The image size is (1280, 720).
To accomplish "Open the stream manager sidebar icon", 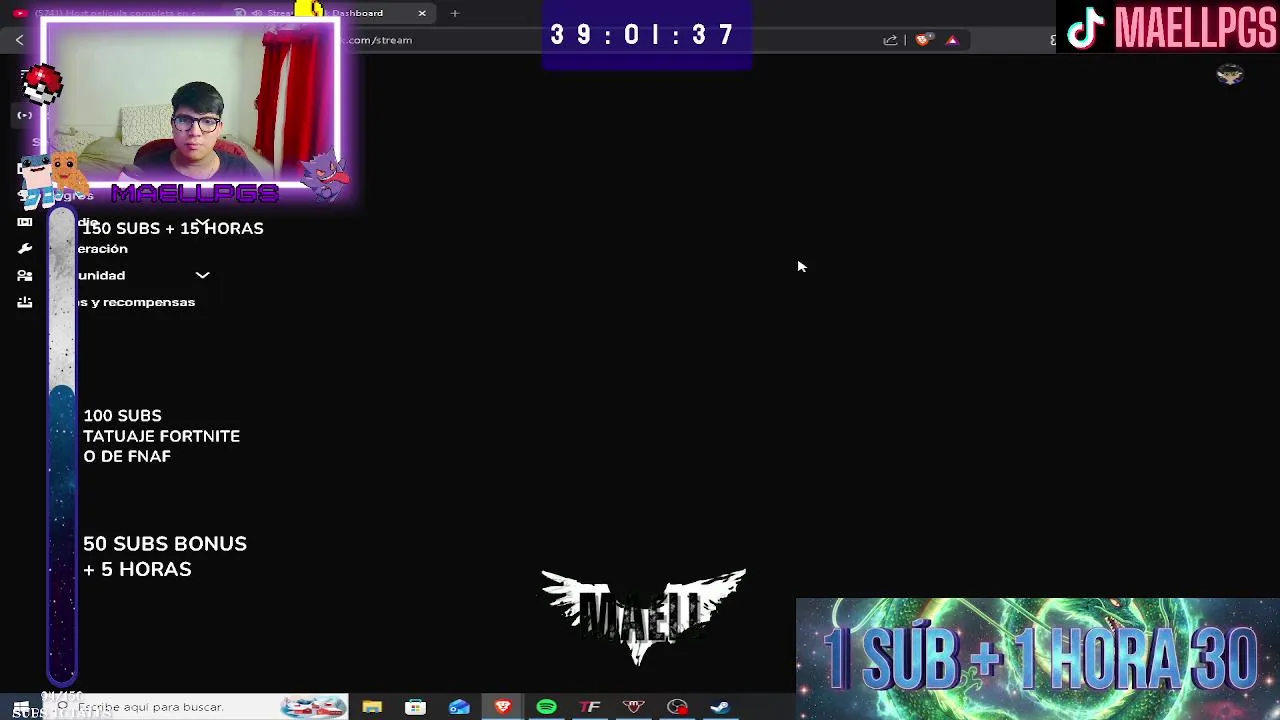I will coord(24,115).
